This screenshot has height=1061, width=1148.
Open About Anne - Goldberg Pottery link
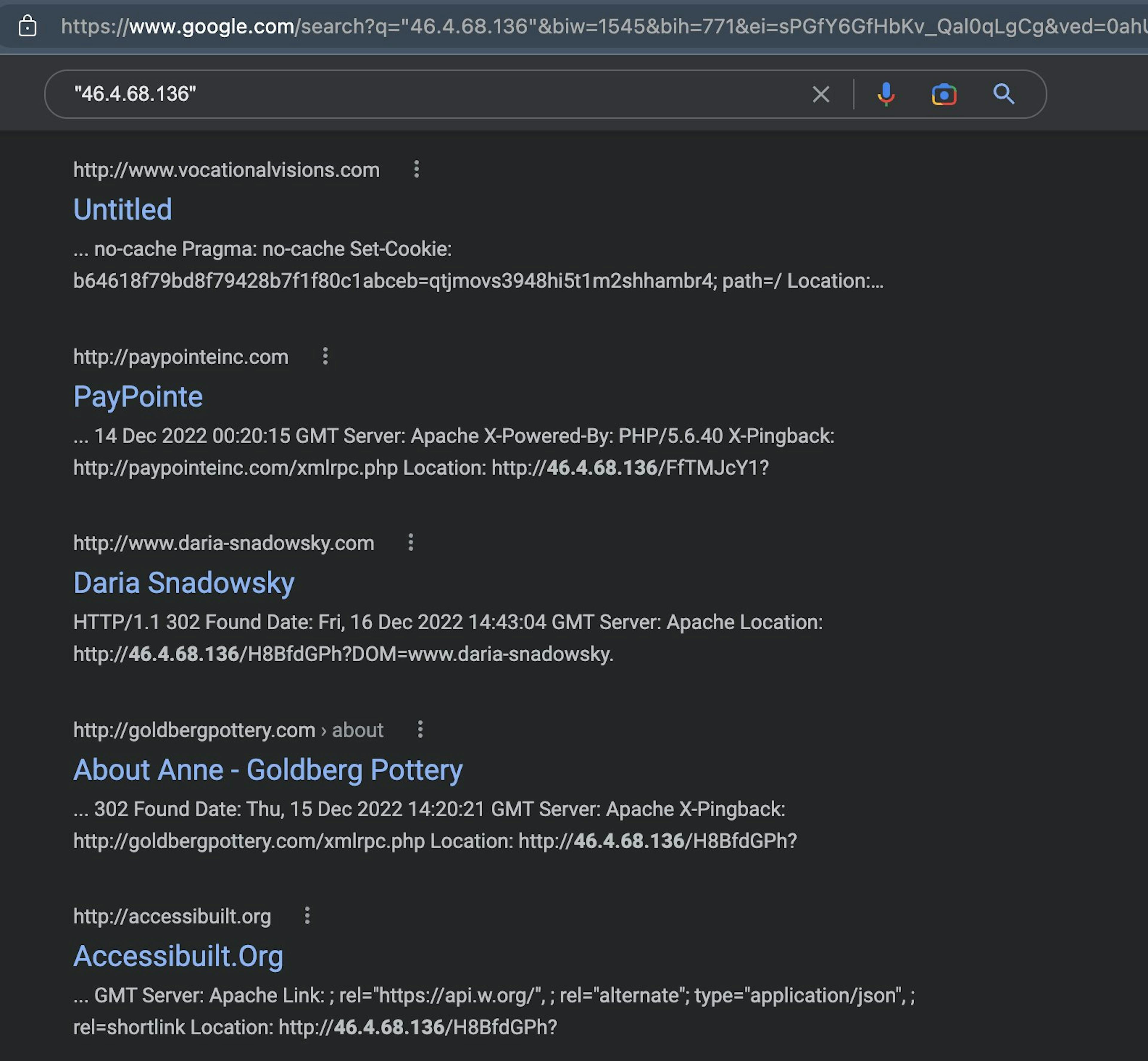pyautogui.click(x=268, y=770)
